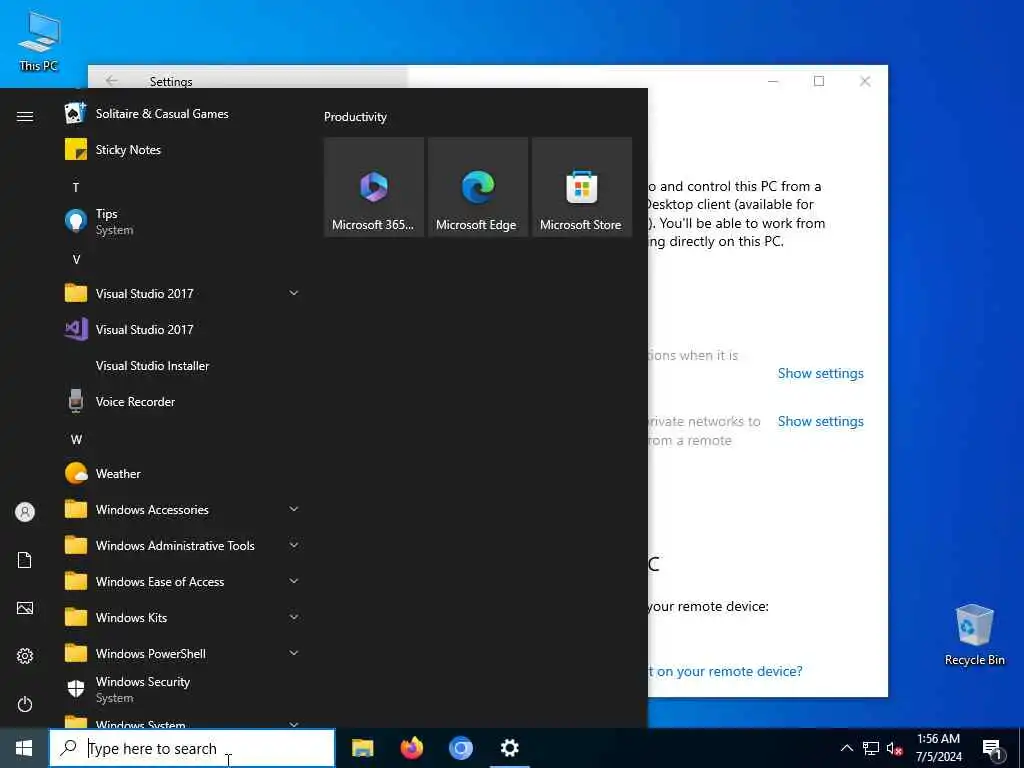This screenshot has height=768, width=1024.
Task: Click second Show settings link near networks text
Action: [820, 422]
